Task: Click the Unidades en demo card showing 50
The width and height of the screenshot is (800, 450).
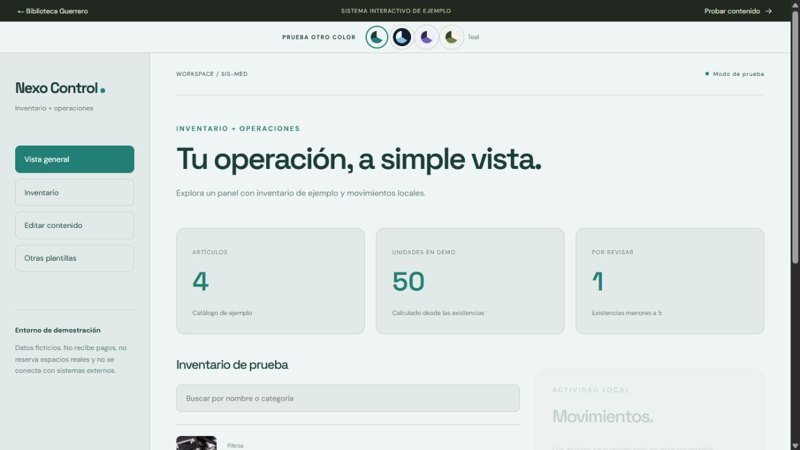Action: (470, 281)
